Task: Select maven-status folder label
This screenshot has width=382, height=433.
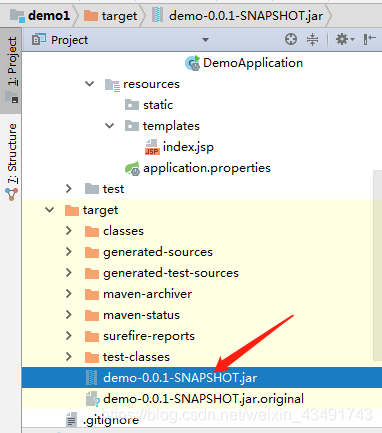Action: click(142, 315)
